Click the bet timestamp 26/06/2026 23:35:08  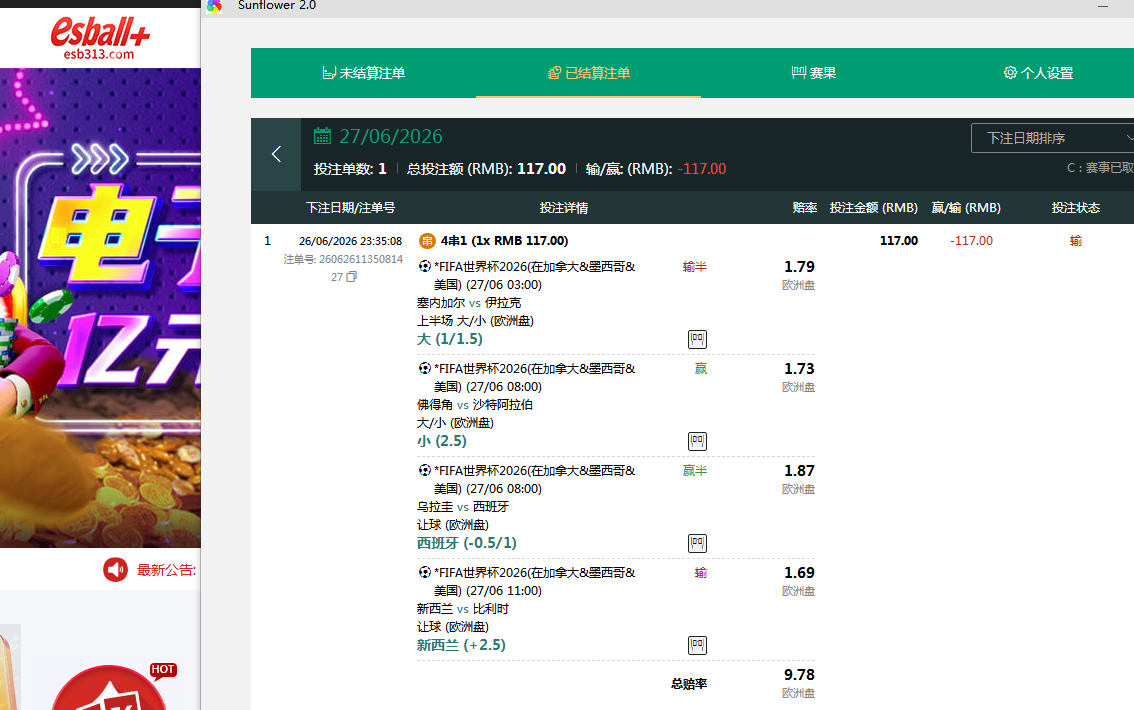[x=351, y=241]
